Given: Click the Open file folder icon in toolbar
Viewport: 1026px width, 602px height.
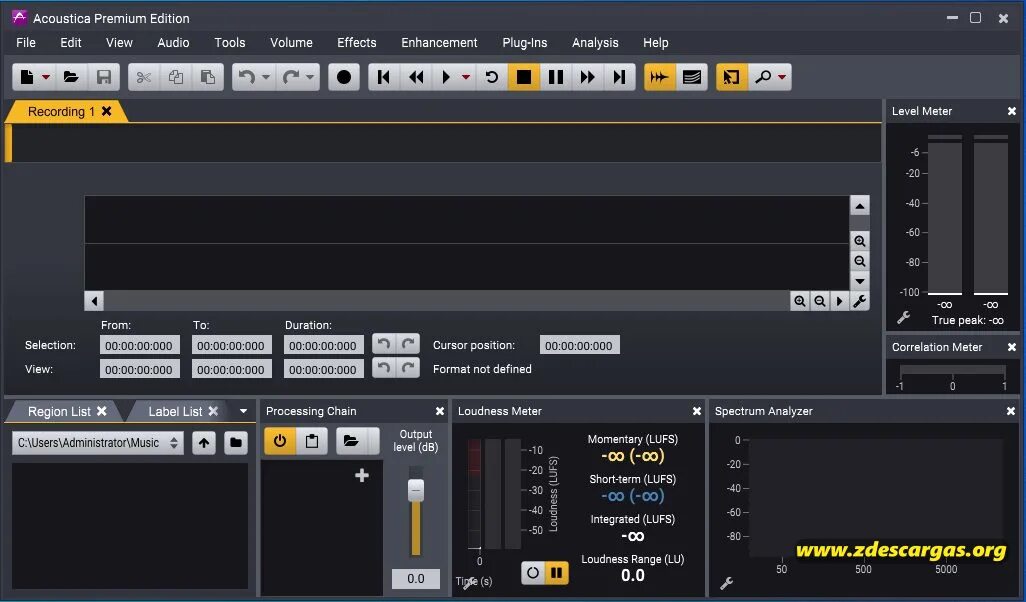Looking at the screenshot, I should click(x=71, y=77).
